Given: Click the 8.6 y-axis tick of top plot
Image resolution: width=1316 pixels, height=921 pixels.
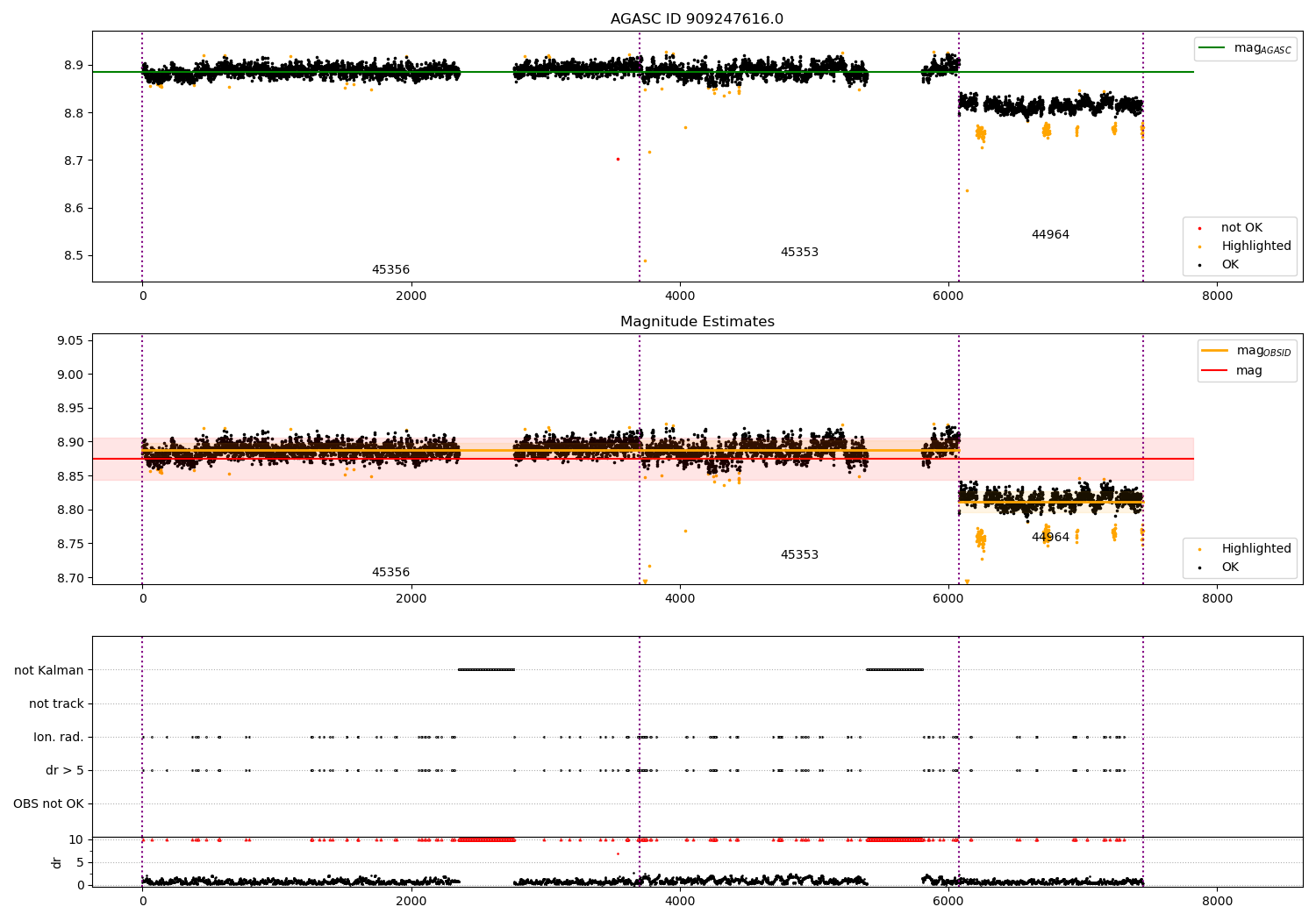Looking at the screenshot, I should pos(74,209).
